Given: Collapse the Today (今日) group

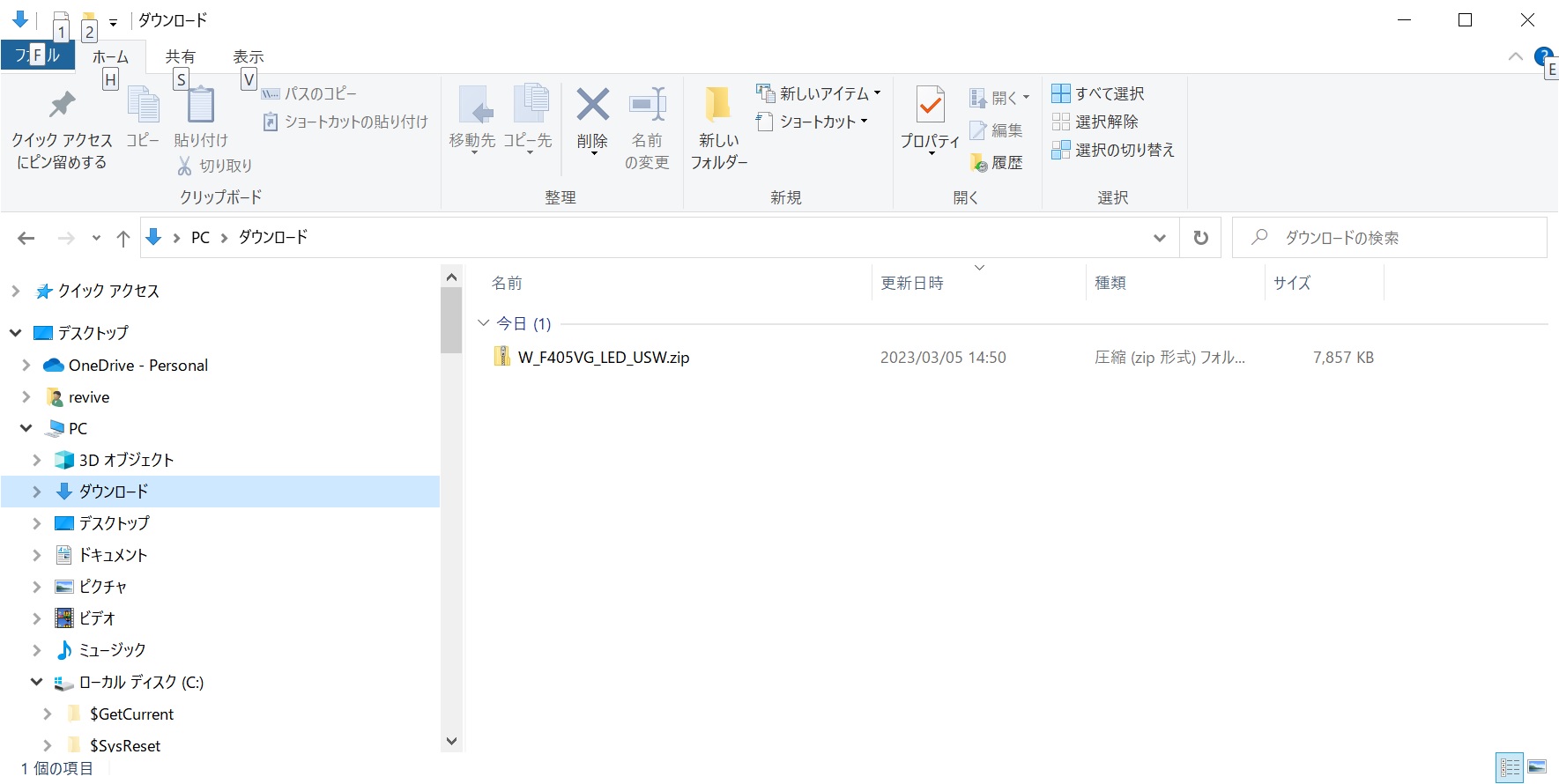Looking at the screenshot, I should tap(483, 323).
